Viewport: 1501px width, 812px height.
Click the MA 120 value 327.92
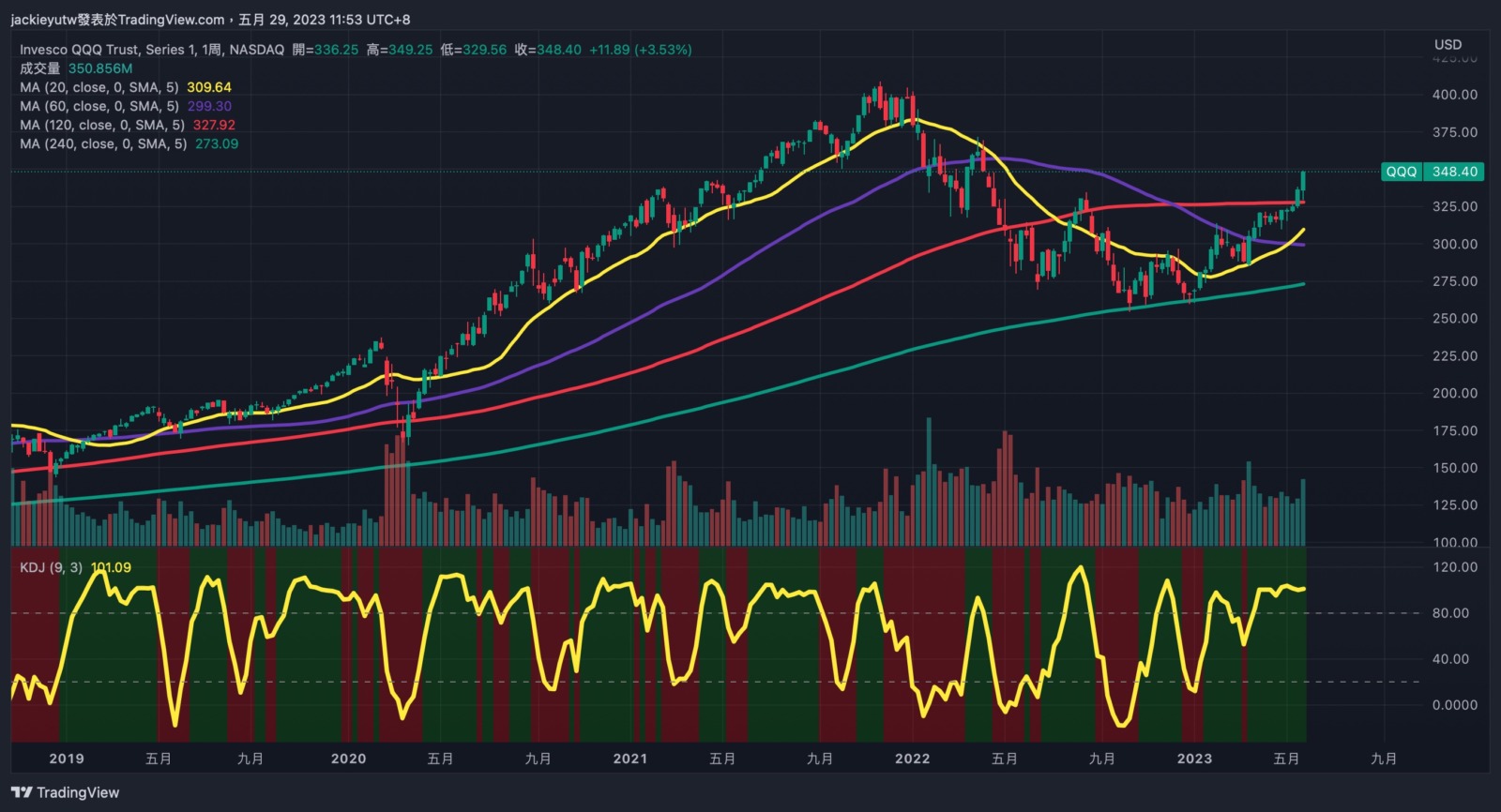214,125
